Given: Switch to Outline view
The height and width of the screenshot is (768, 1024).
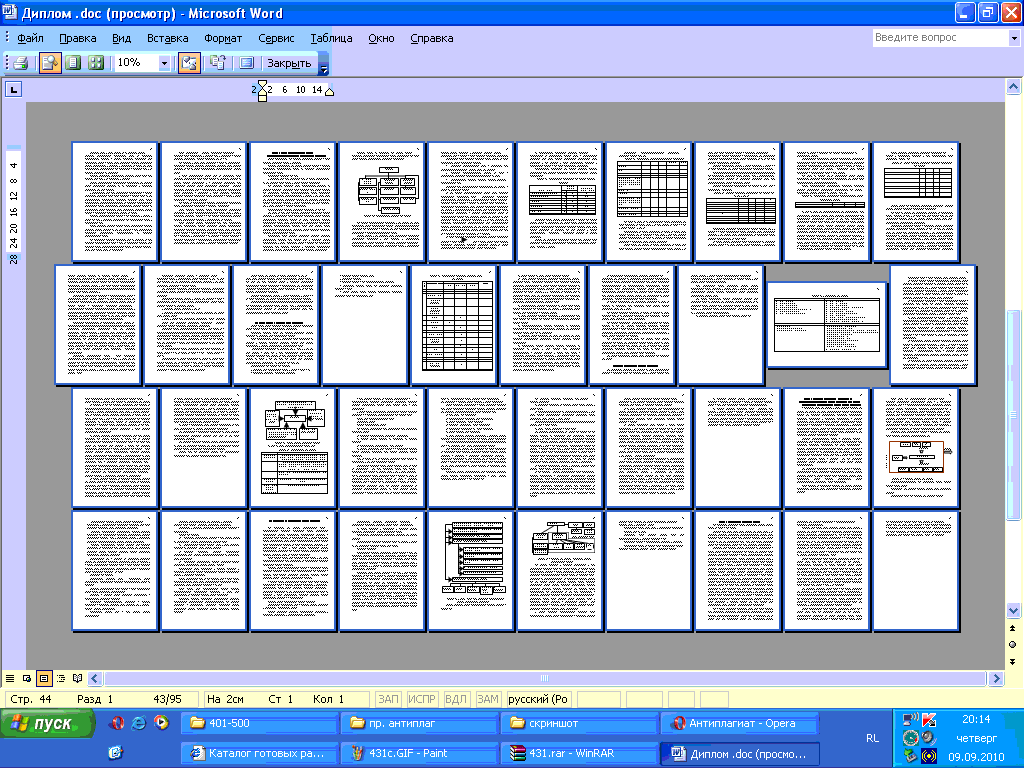Looking at the screenshot, I should tap(61, 679).
